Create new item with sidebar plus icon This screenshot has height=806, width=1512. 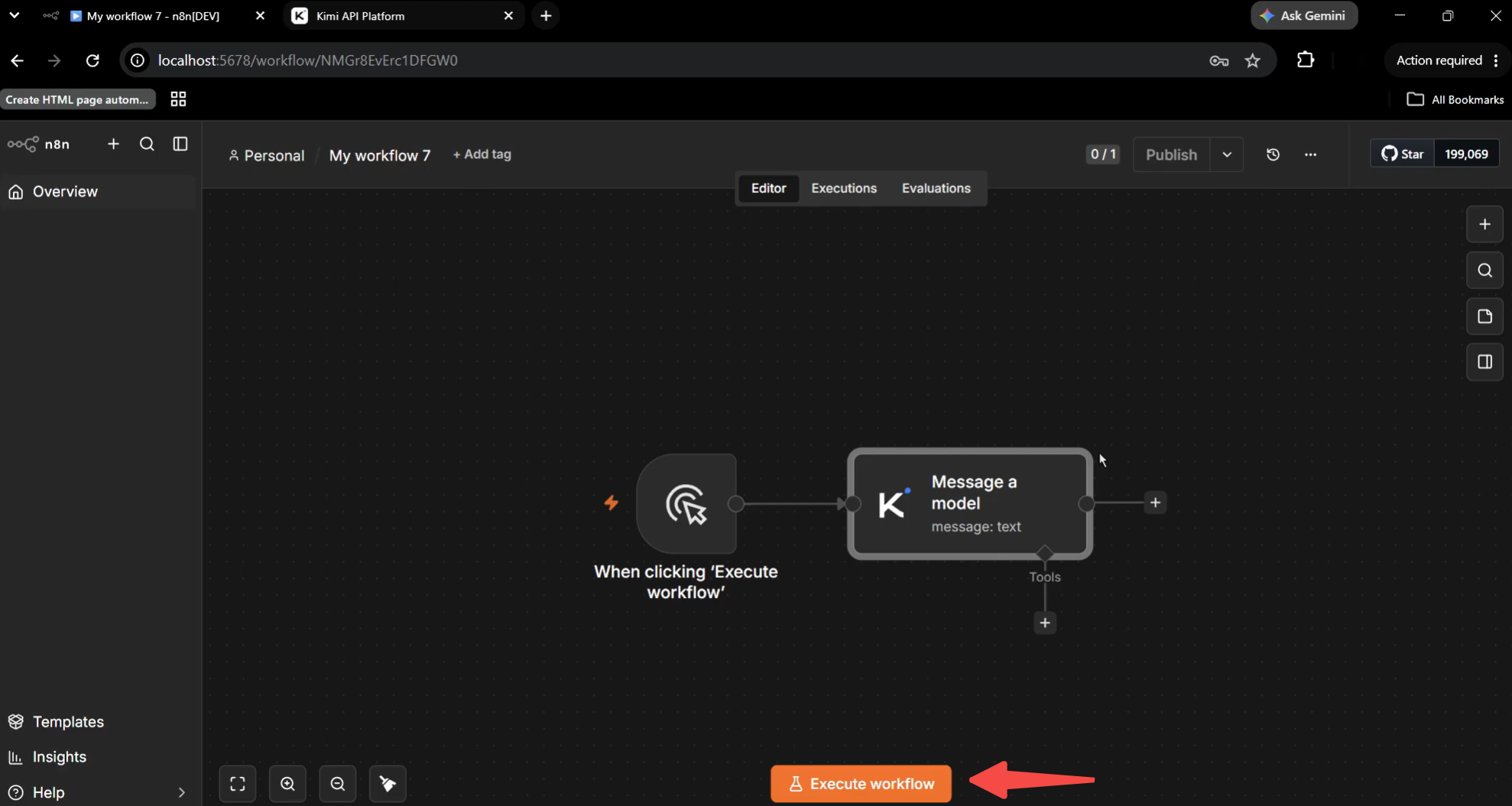pyautogui.click(x=113, y=144)
